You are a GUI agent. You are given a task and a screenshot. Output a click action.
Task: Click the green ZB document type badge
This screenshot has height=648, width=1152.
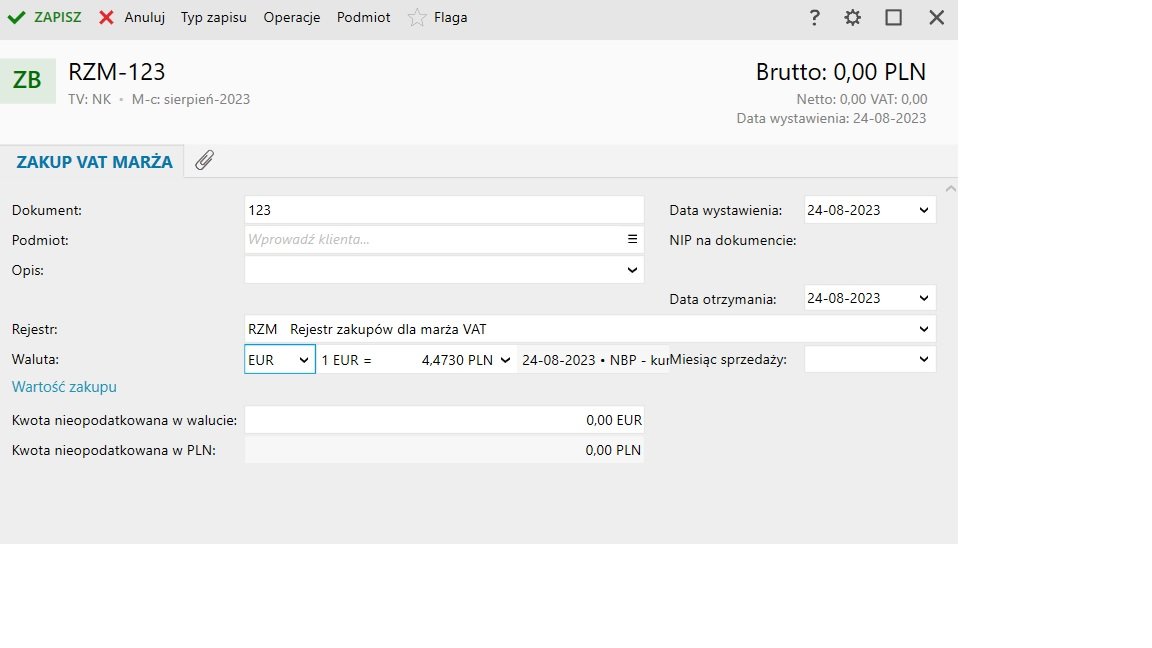tap(27, 80)
